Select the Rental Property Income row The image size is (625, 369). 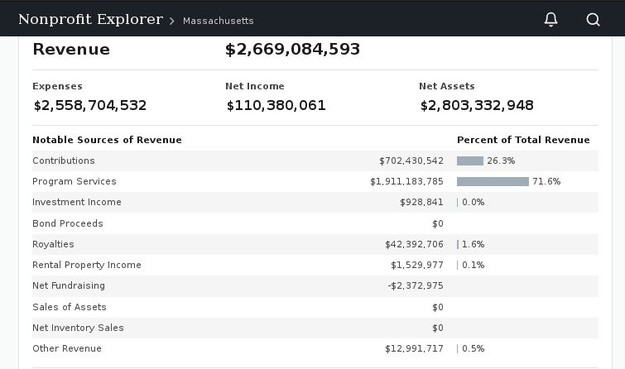pyautogui.click(x=315, y=265)
